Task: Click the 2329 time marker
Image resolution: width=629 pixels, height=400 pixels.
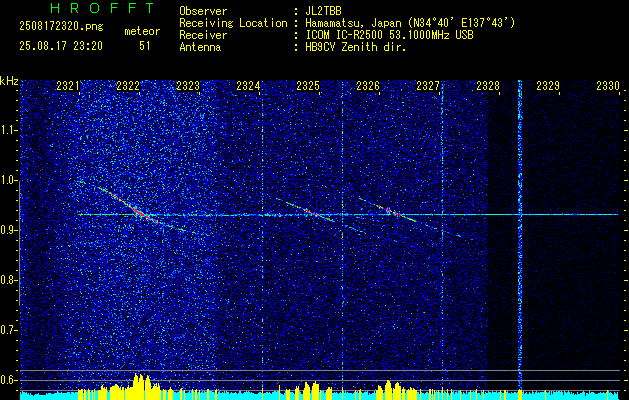Action: (x=548, y=86)
